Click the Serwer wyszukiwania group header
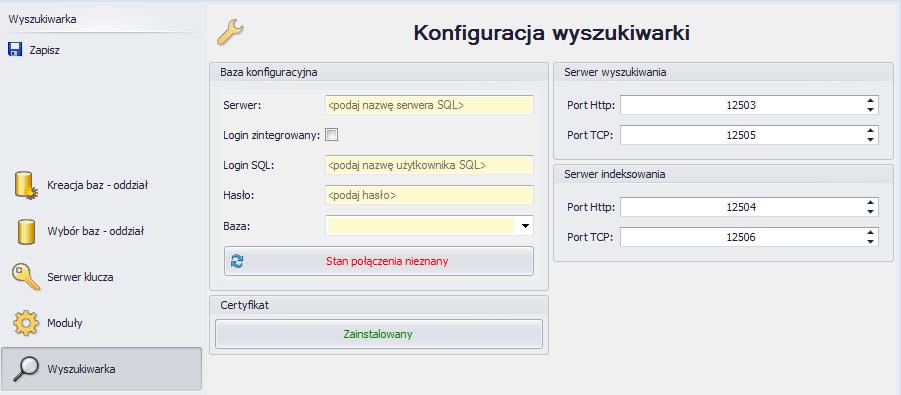Viewport: 901px width, 395px height. tap(615, 72)
